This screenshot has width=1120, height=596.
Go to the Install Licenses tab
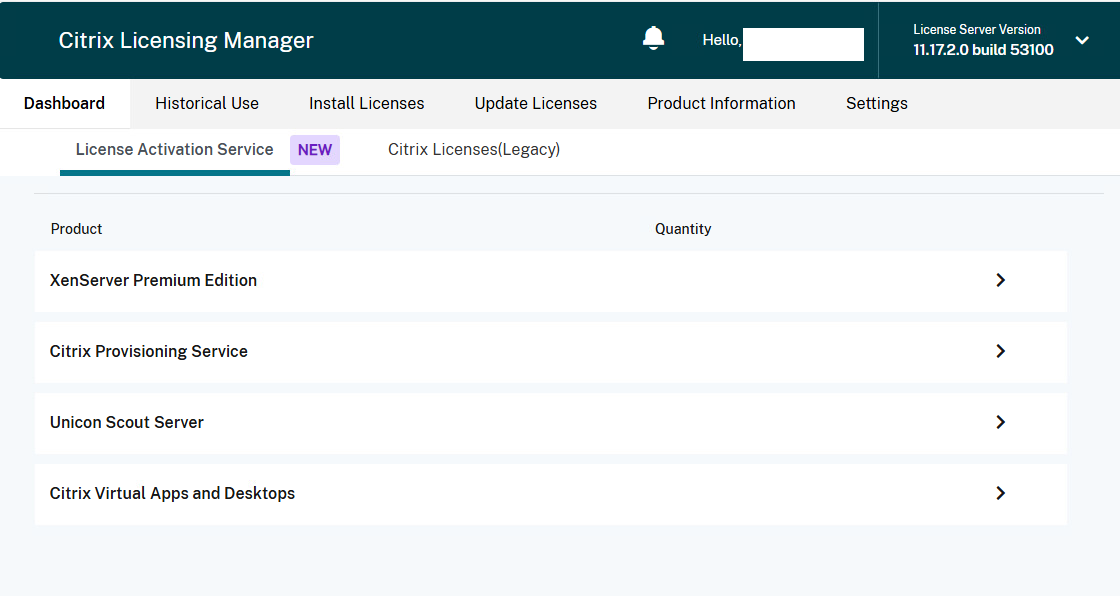tap(366, 103)
